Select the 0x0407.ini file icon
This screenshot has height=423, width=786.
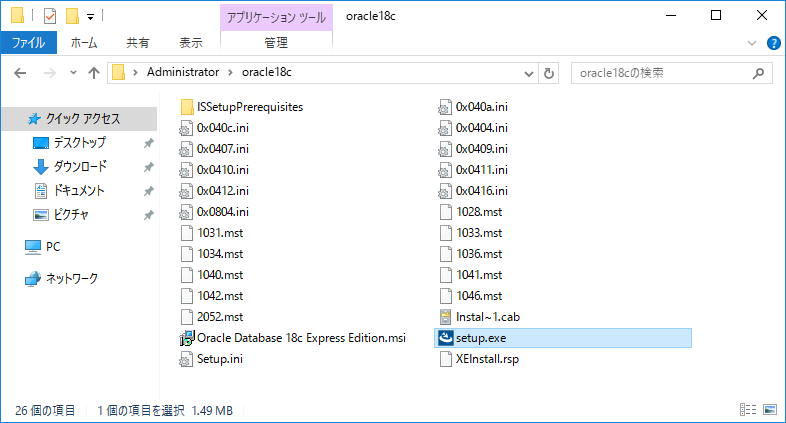(x=186, y=149)
